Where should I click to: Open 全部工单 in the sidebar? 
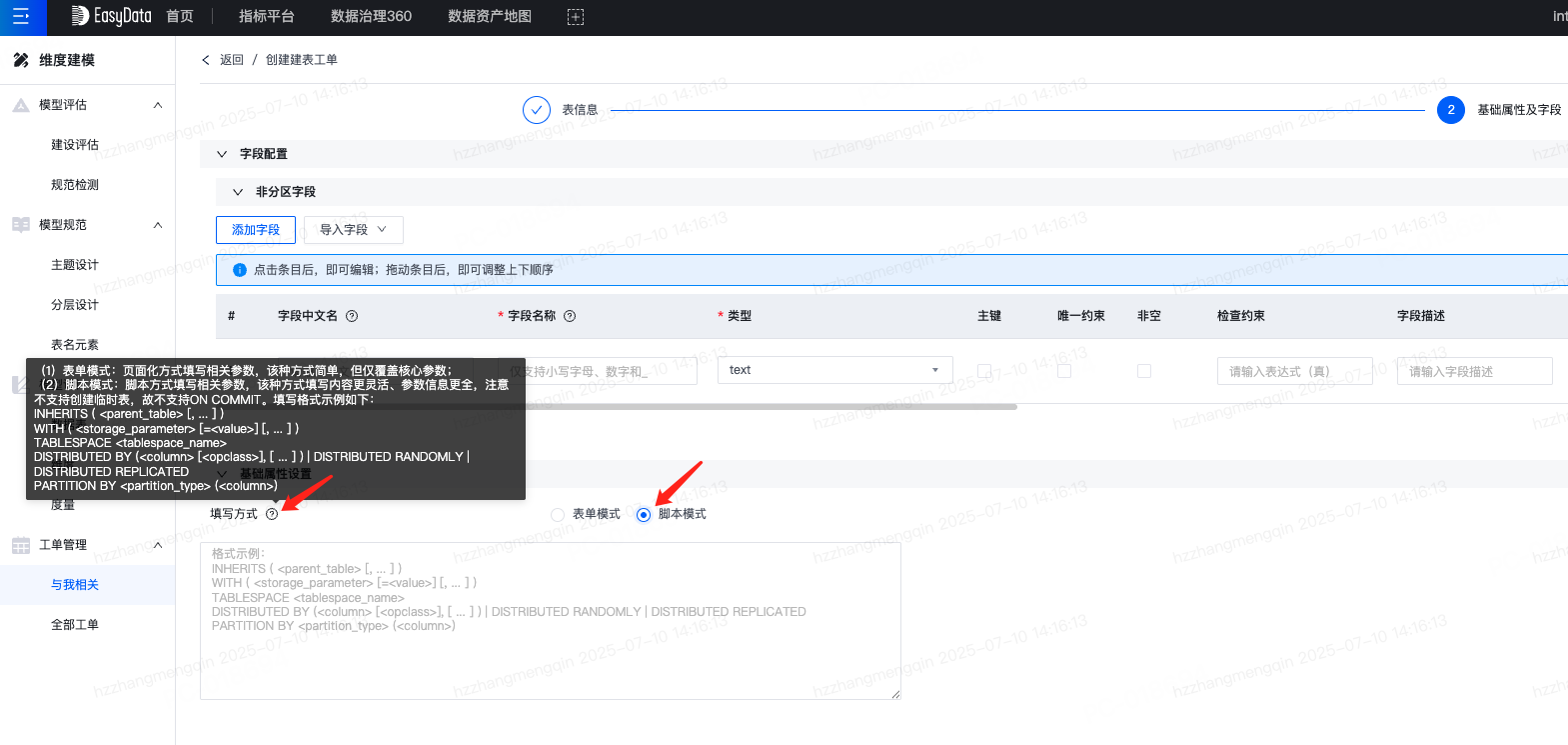(x=75, y=625)
